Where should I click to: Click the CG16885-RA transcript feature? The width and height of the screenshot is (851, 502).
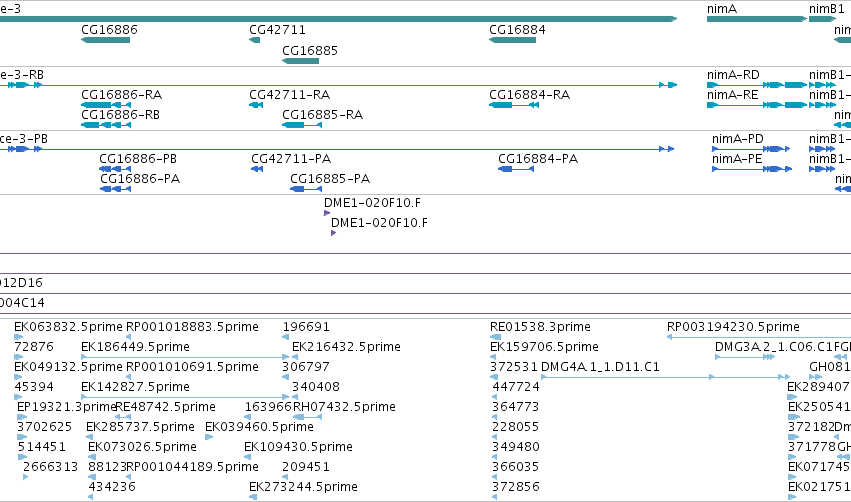(x=302, y=125)
